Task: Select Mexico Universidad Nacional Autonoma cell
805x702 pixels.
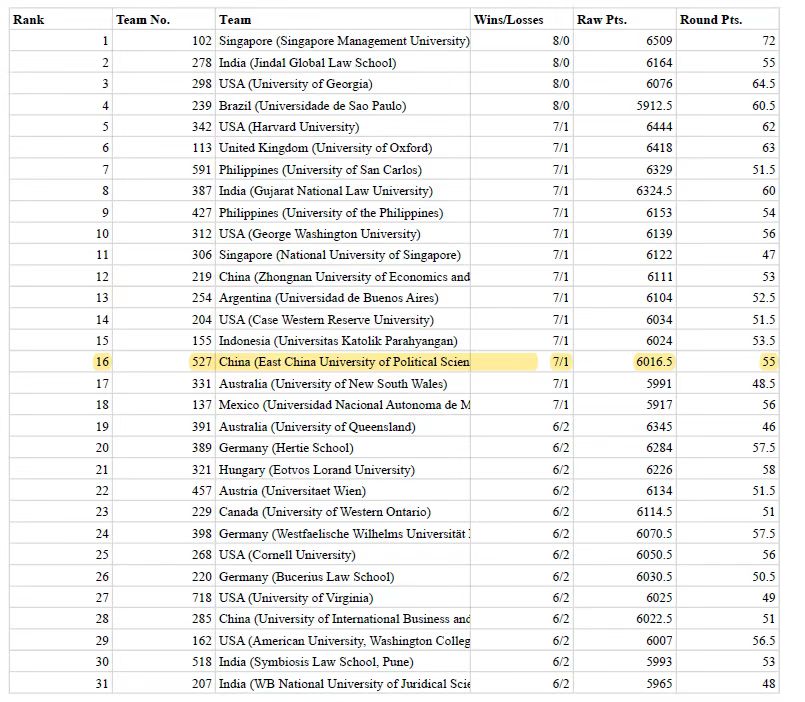Action: [x=342, y=405]
